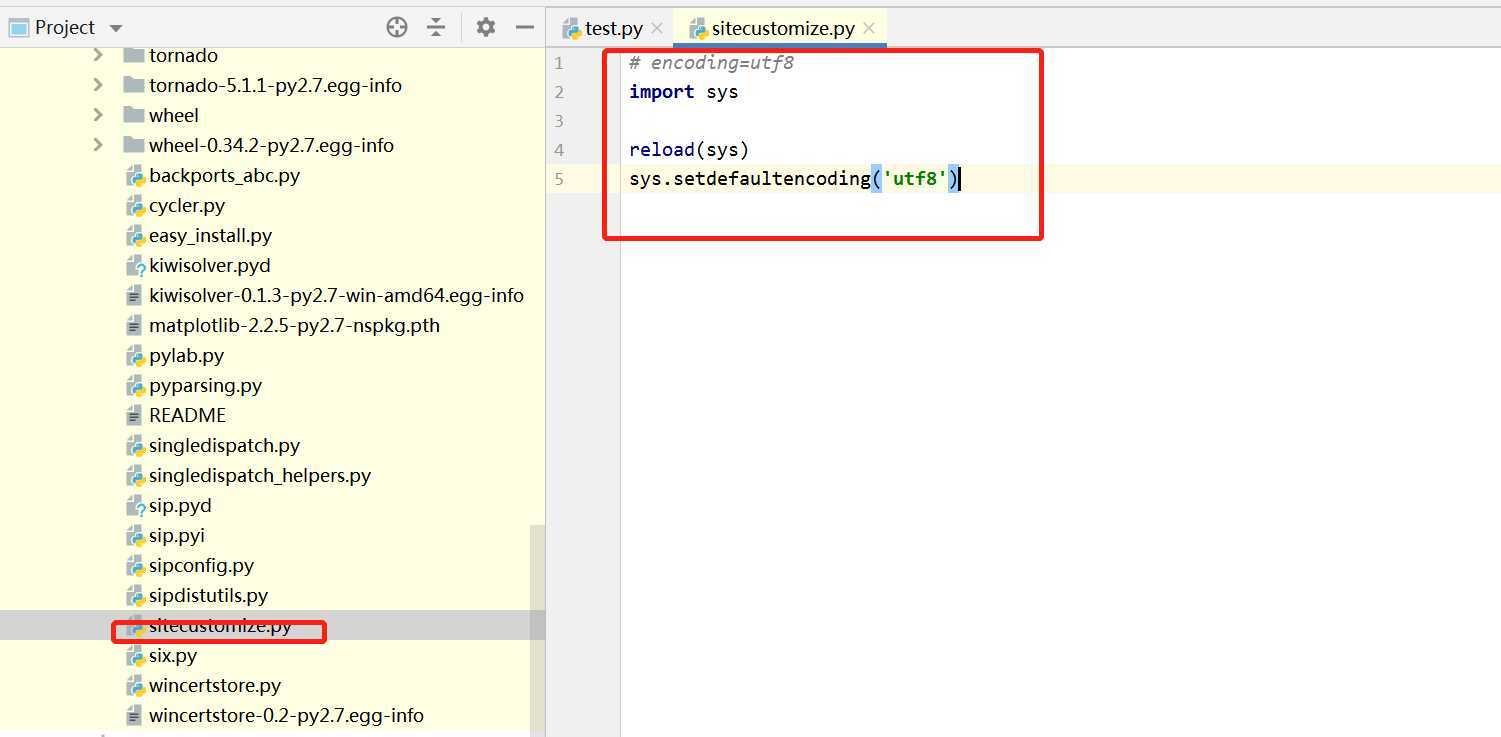This screenshot has height=737, width=1501.
Task: Select pyparsing.py file name
Action: click(205, 385)
